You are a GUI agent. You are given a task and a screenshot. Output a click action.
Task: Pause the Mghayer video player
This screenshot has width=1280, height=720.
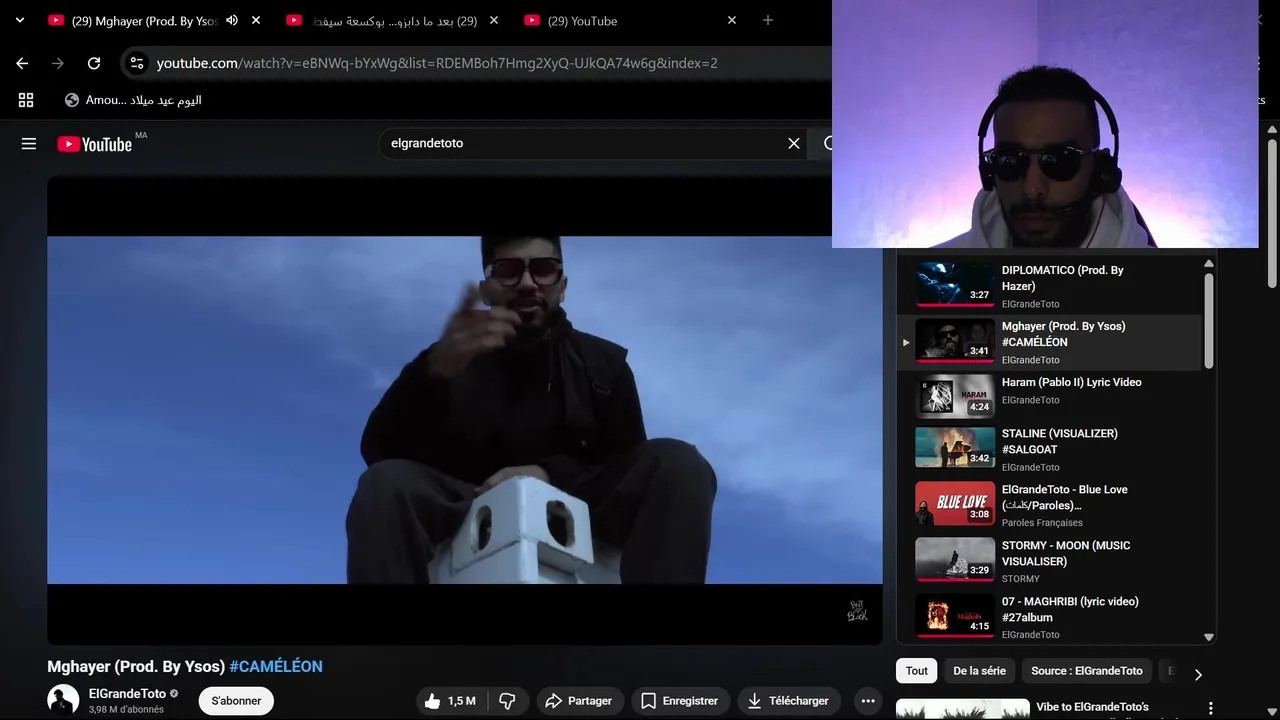(x=465, y=410)
